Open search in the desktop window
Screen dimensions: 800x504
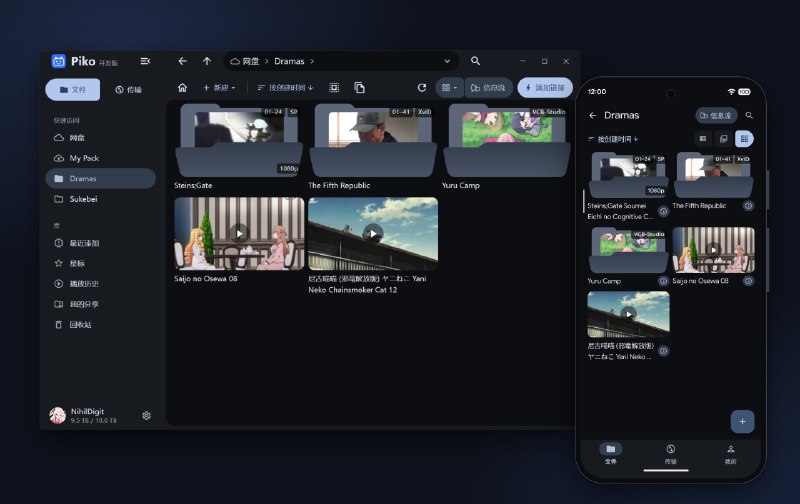[475, 61]
